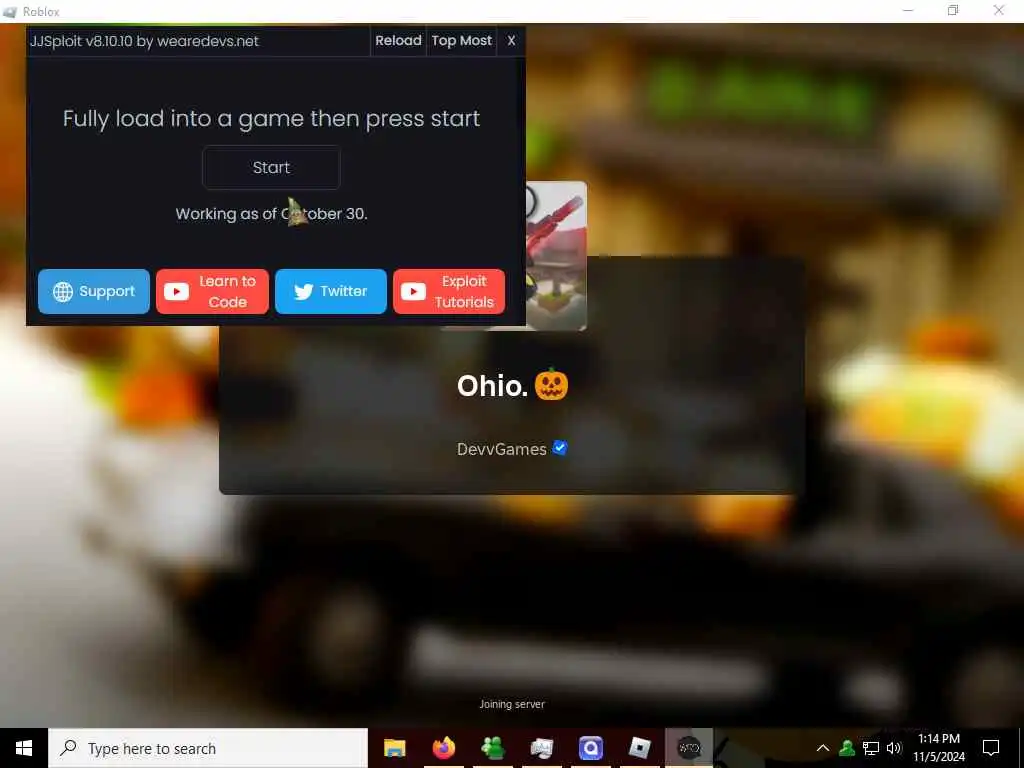This screenshot has height=768, width=1024.
Task: Close the Roblox window
Action: click(x=999, y=11)
